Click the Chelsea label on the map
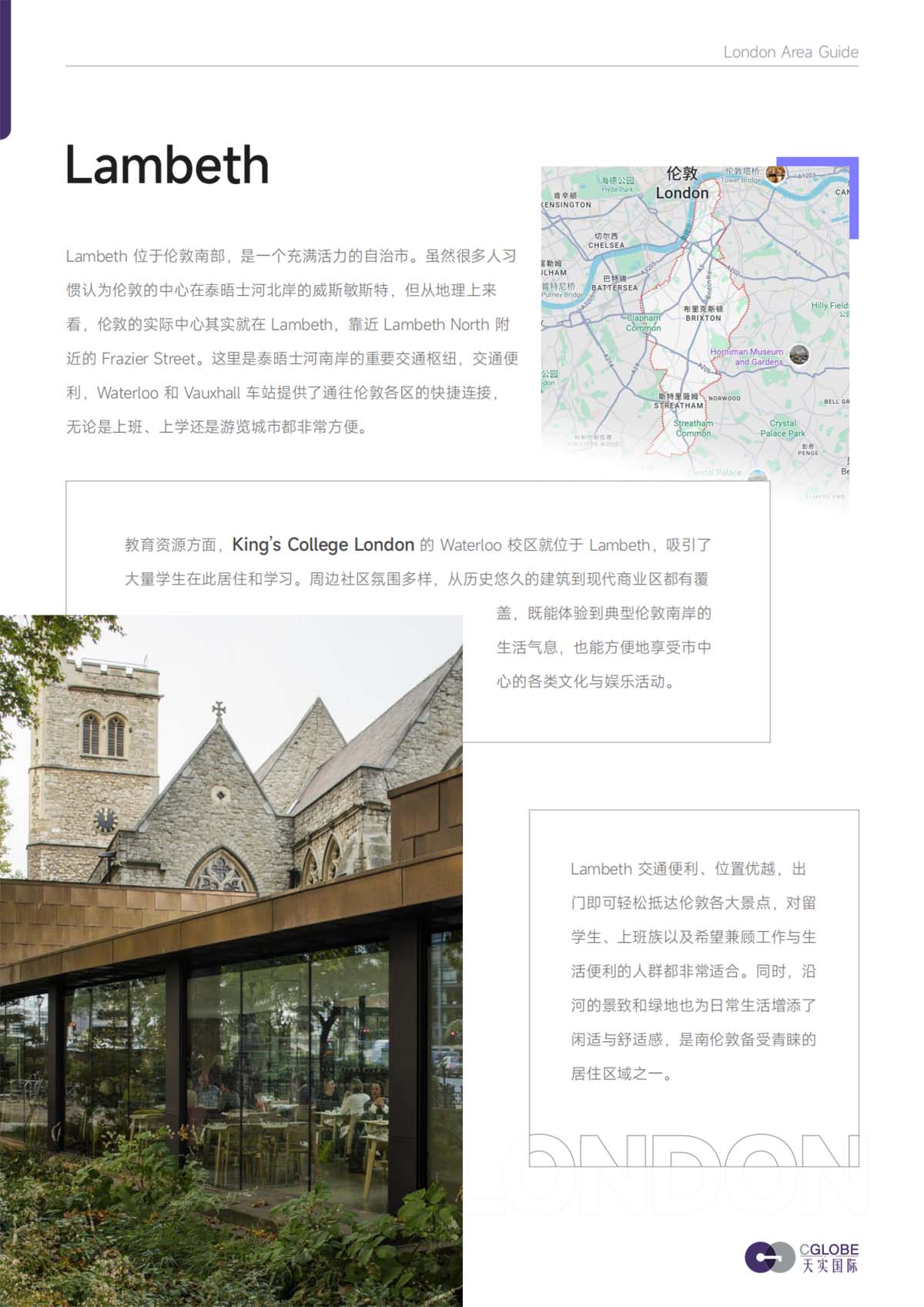The width and height of the screenshot is (924, 1307). pos(606,241)
